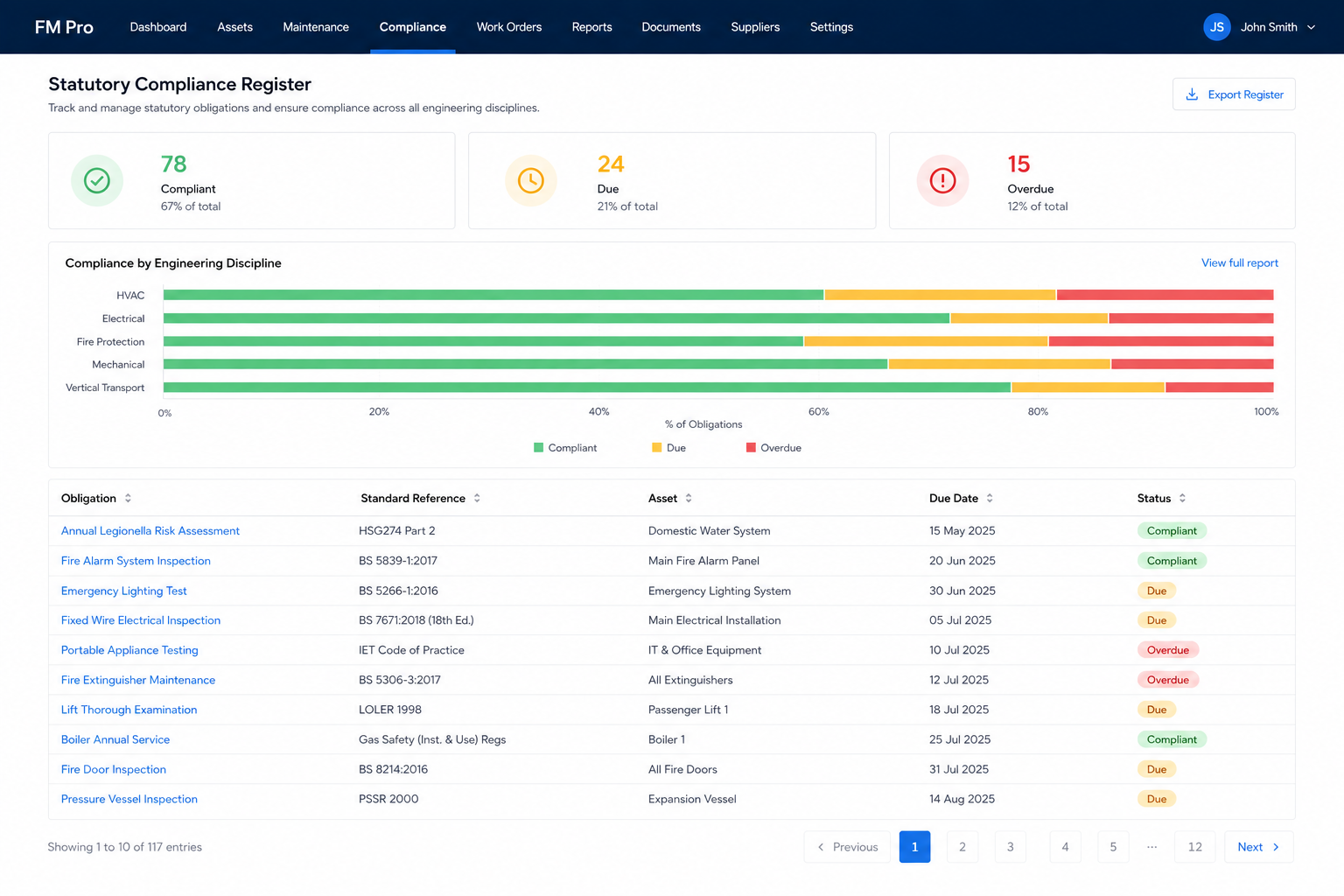Viewport: 1344px width, 896px height.
Task: Click Compliant status badge for Boiler Annual Service
Action: (x=1172, y=739)
